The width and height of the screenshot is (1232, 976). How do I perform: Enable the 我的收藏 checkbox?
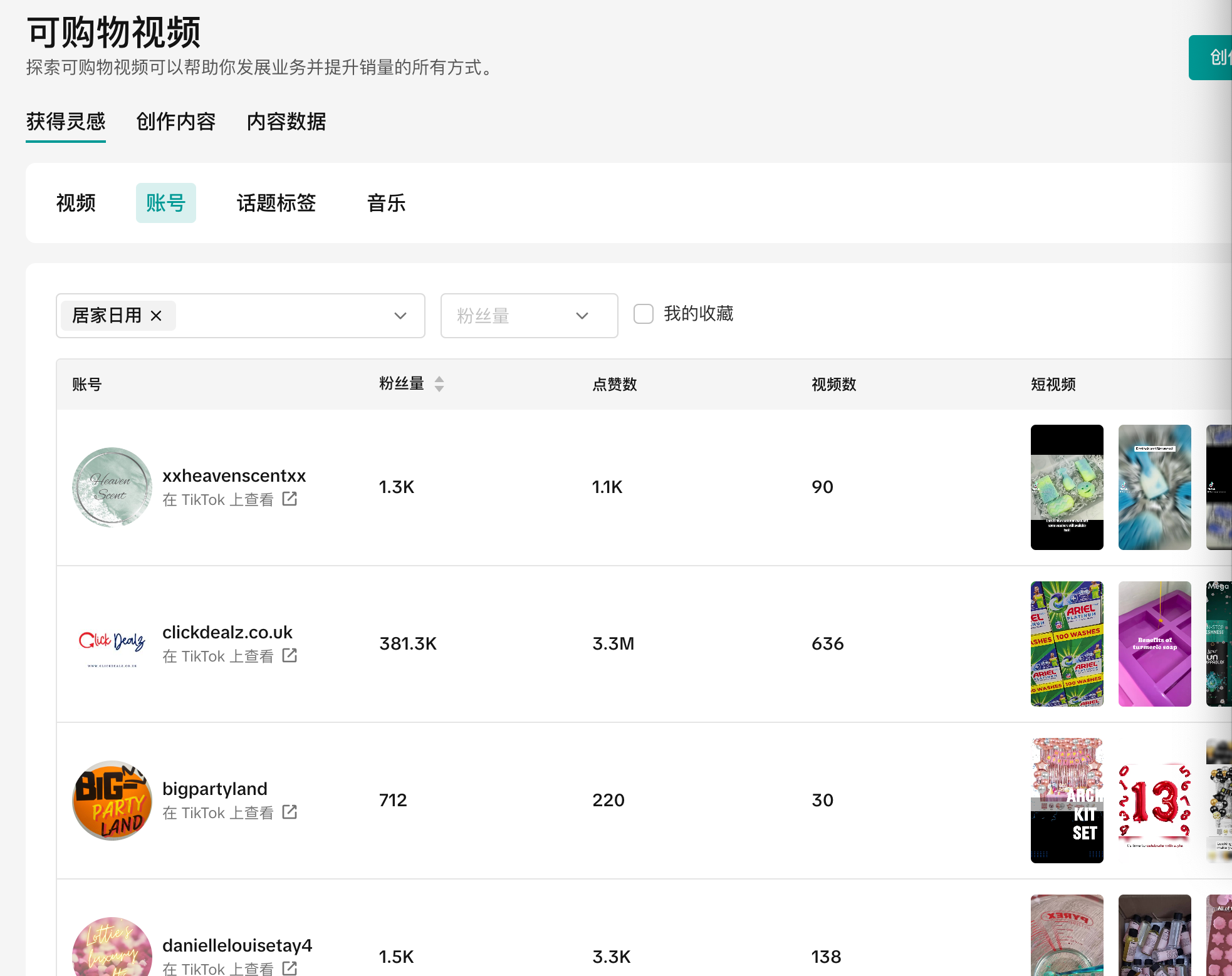click(644, 314)
